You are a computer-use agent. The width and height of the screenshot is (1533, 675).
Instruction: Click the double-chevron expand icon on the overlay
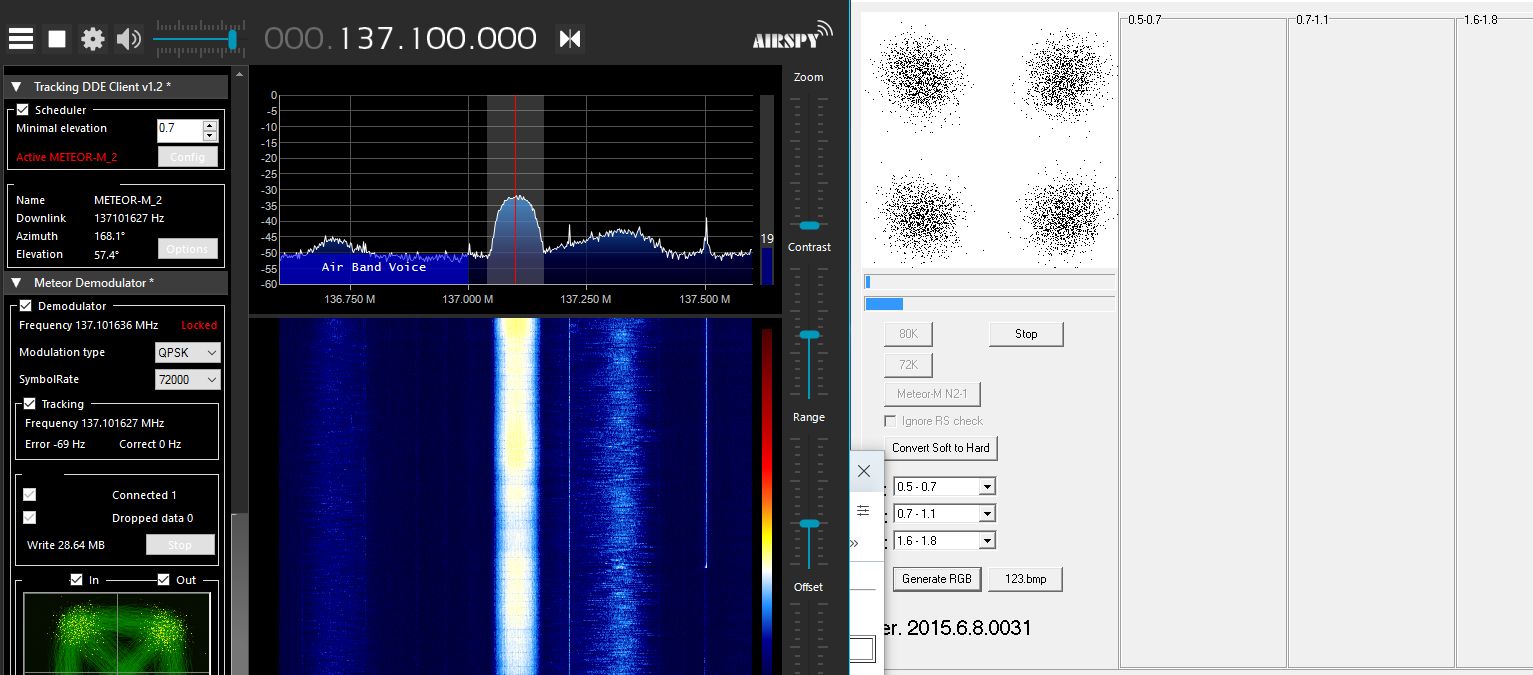855,543
